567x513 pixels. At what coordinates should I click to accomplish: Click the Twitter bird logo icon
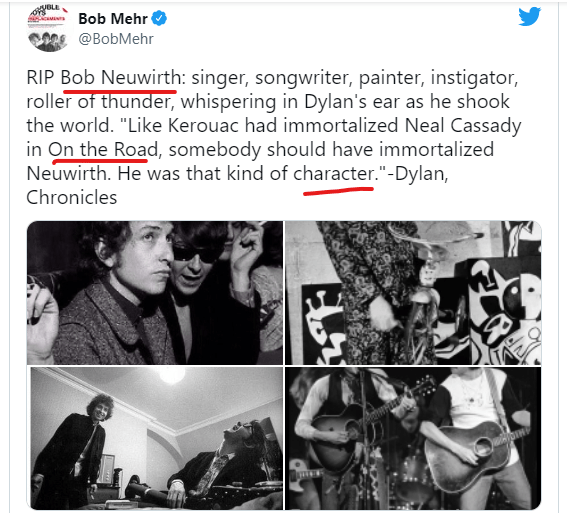[529, 16]
